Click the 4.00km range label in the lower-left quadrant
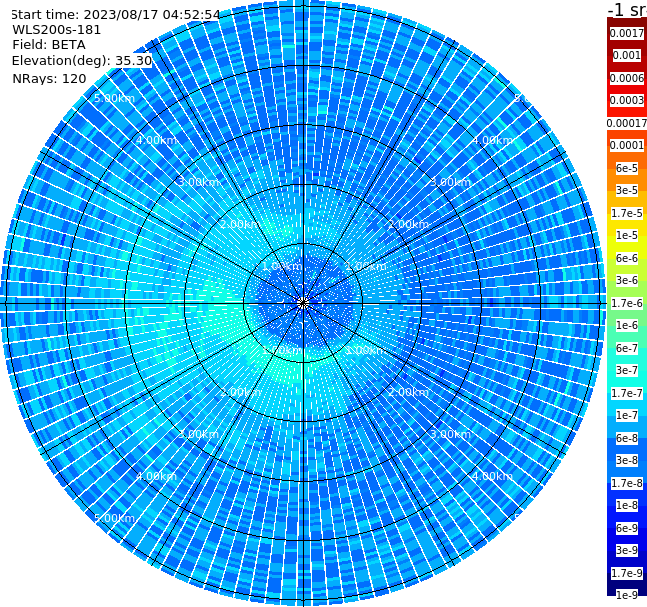The height and width of the screenshot is (607, 647). click(x=156, y=476)
